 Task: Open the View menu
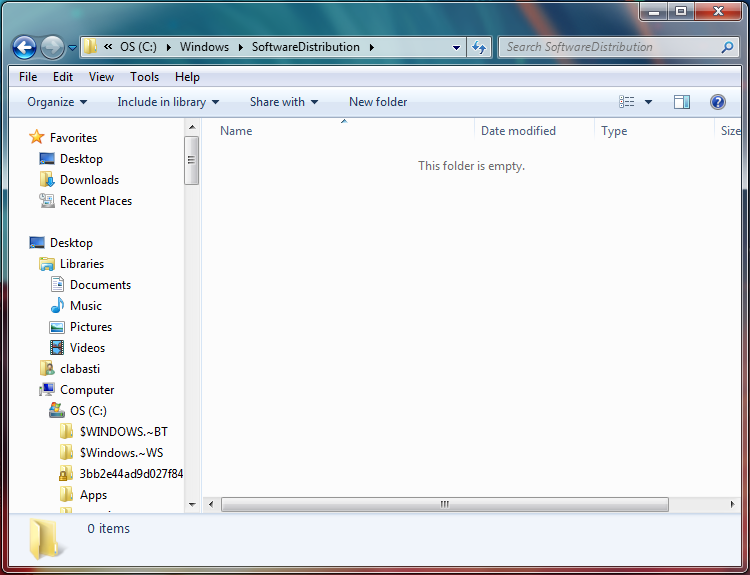(101, 77)
